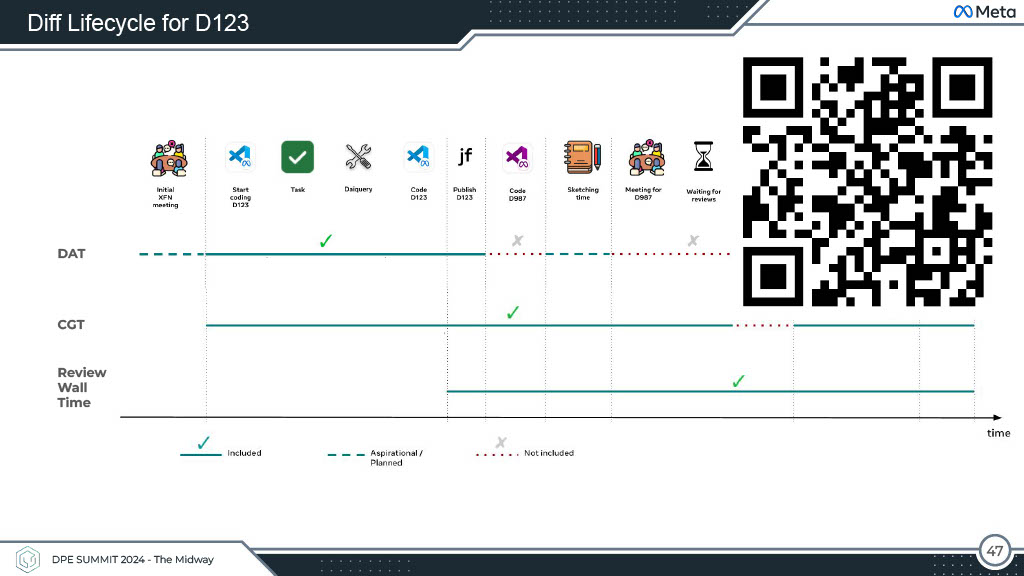The height and width of the screenshot is (576, 1024).
Task: Click the dotted red Not included legend line
Action: coord(497,455)
